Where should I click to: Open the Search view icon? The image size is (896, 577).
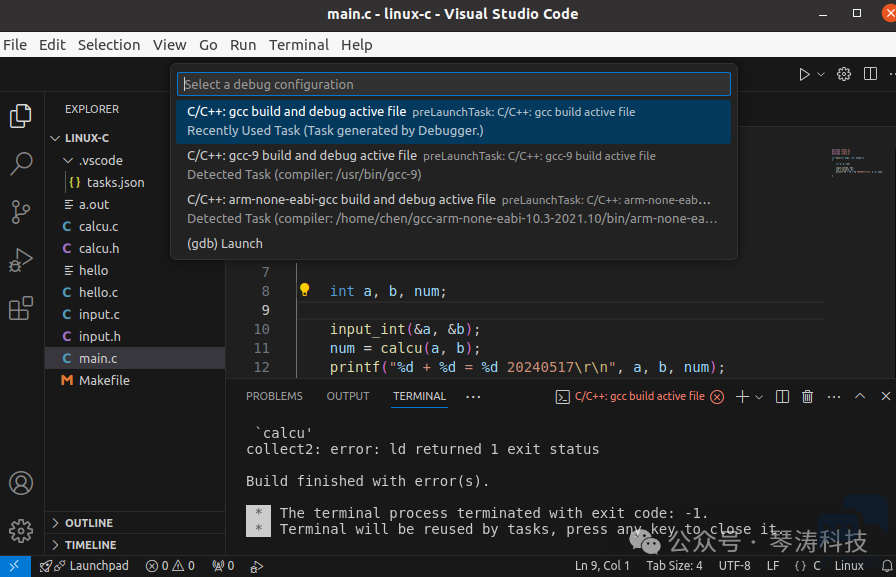21,164
